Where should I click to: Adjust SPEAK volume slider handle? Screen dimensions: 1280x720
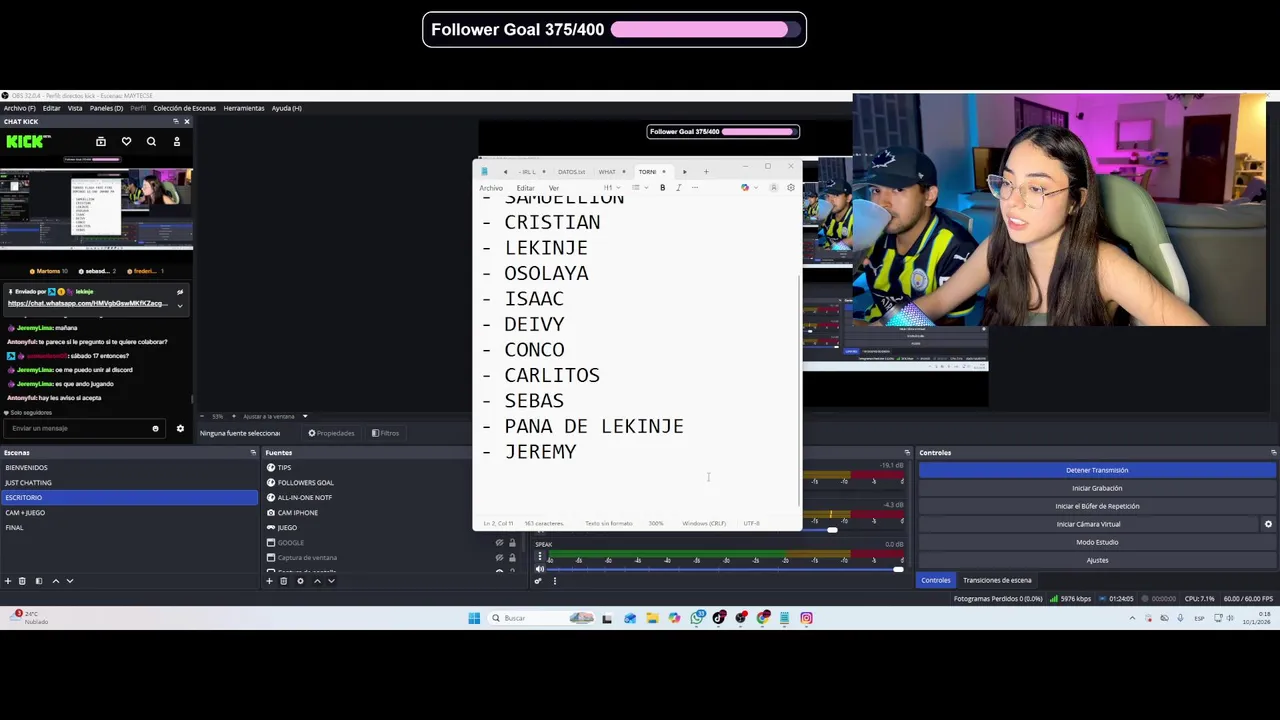[x=898, y=570]
